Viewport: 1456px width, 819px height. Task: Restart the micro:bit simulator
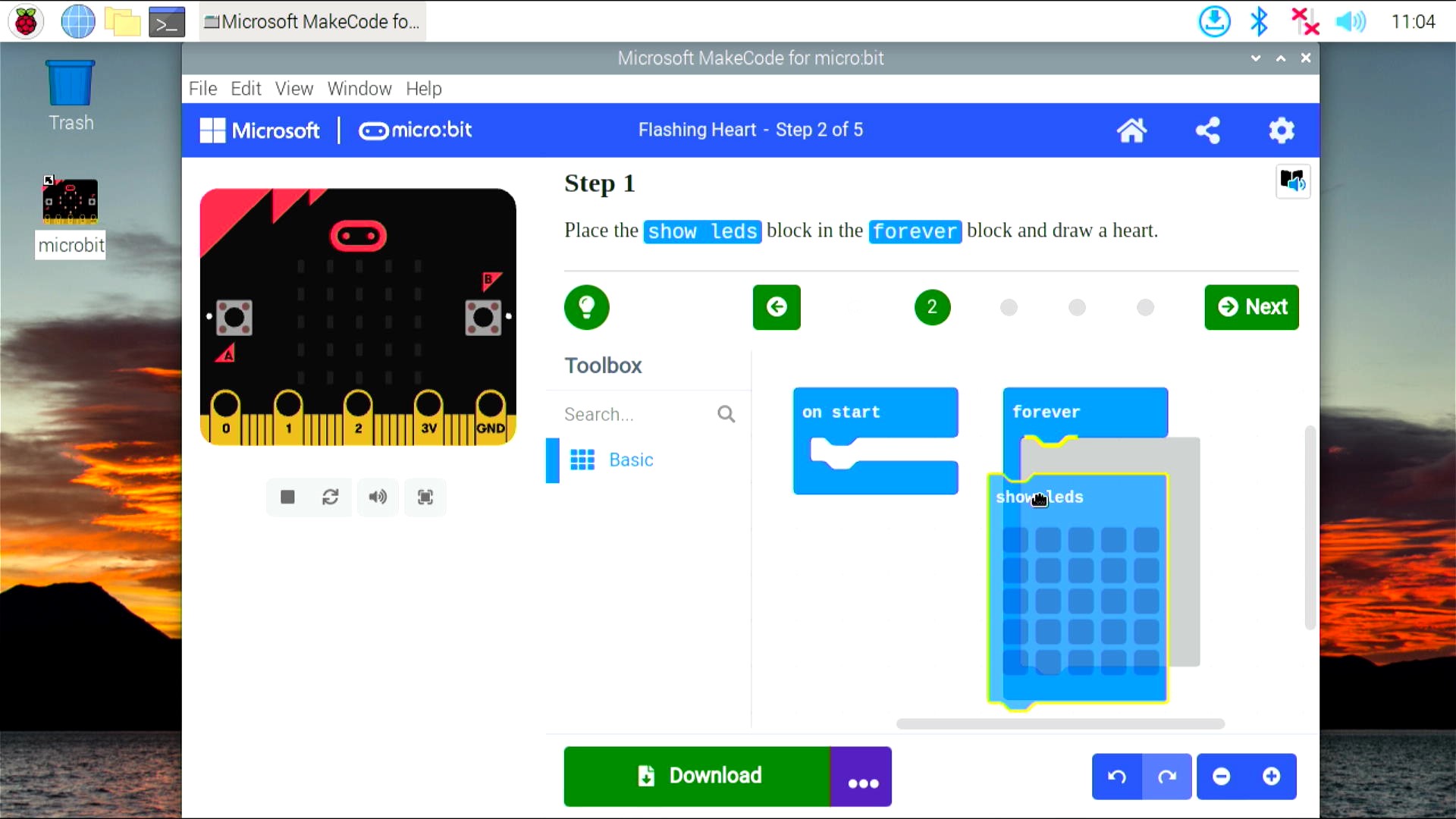(x=331, y=497)
